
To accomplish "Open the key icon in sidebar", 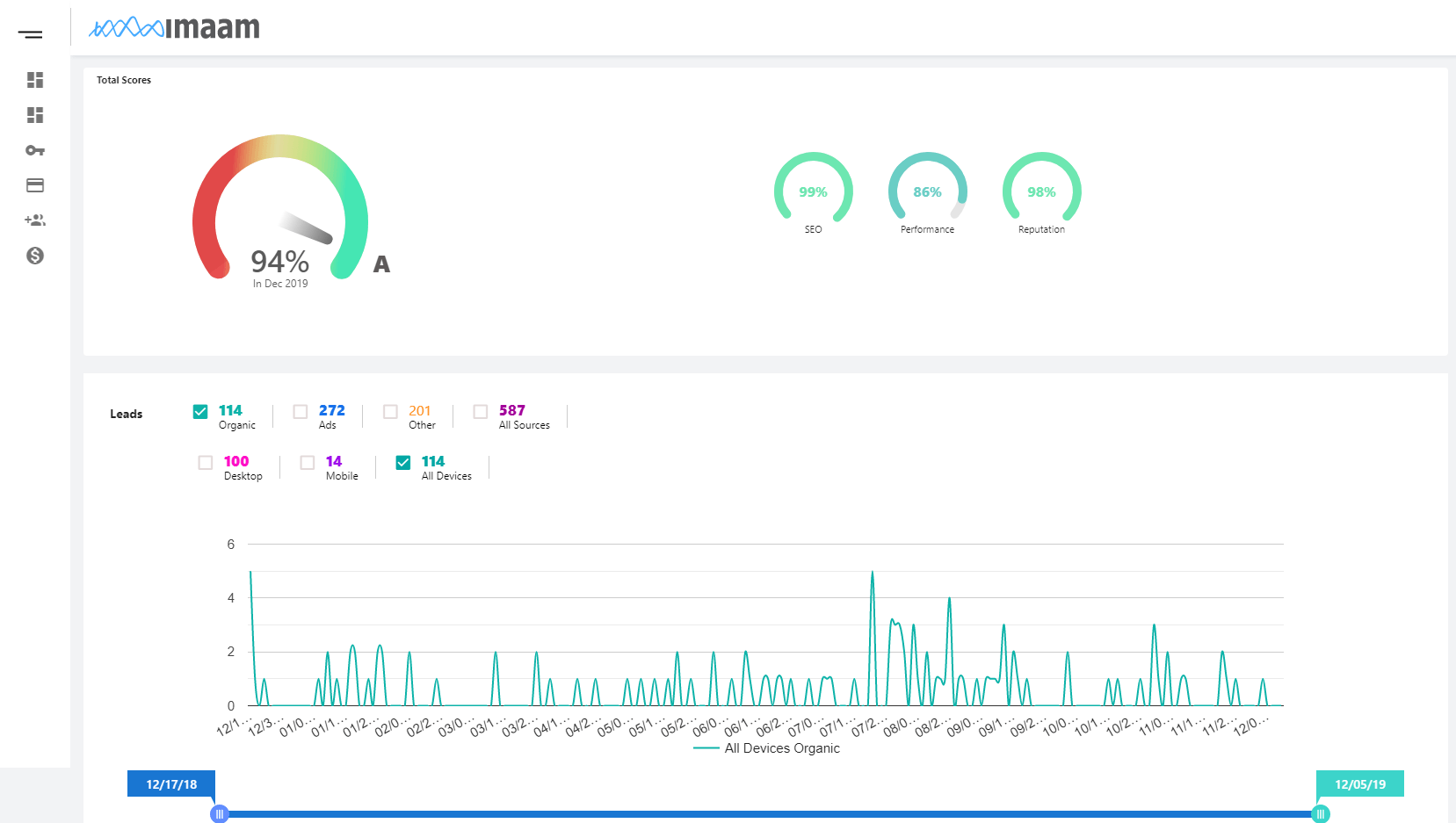I will coord(35,150).
